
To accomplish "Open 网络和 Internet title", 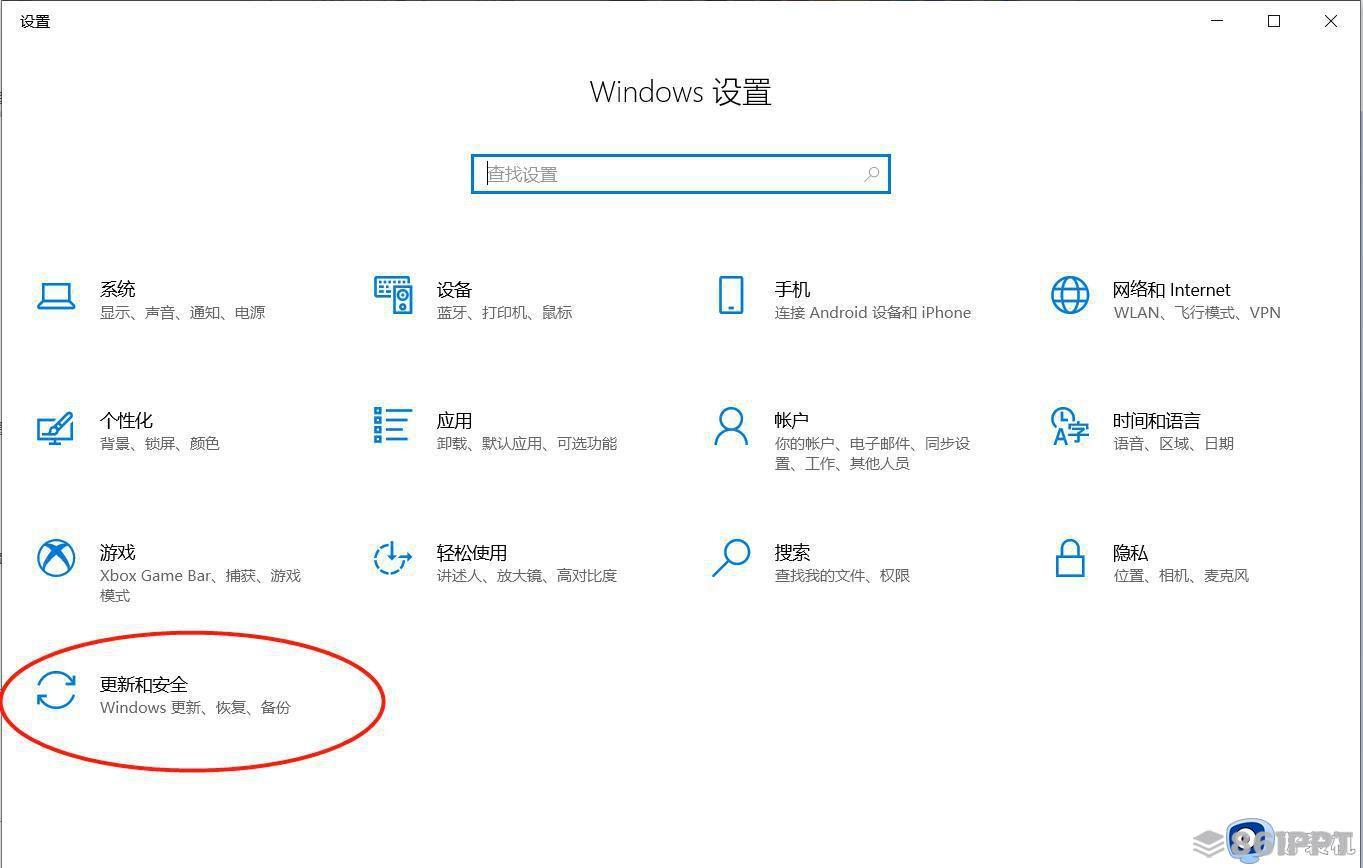I will pyautogui.click(x=1171, y=289).
